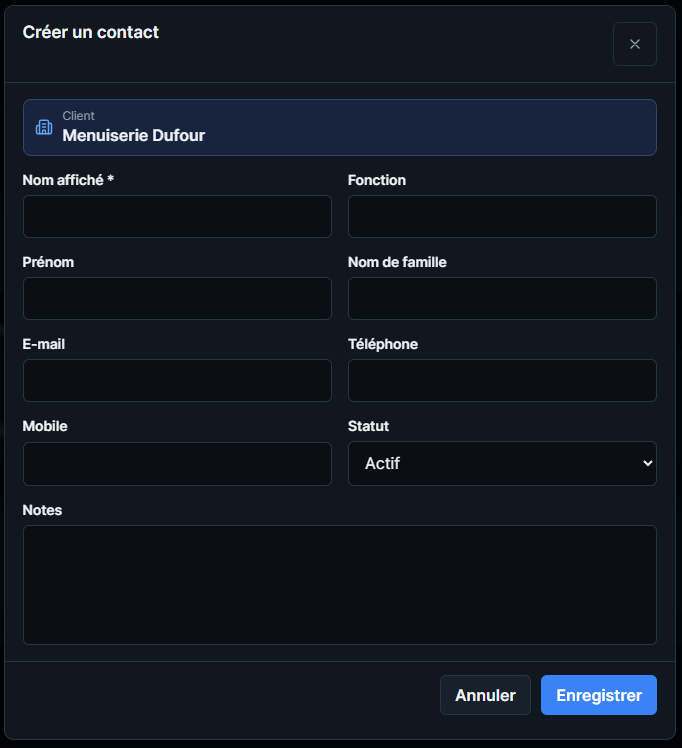The image size is (682, 748).
Task: Focus the Nom affiché input field
Action: pos(177,217)
